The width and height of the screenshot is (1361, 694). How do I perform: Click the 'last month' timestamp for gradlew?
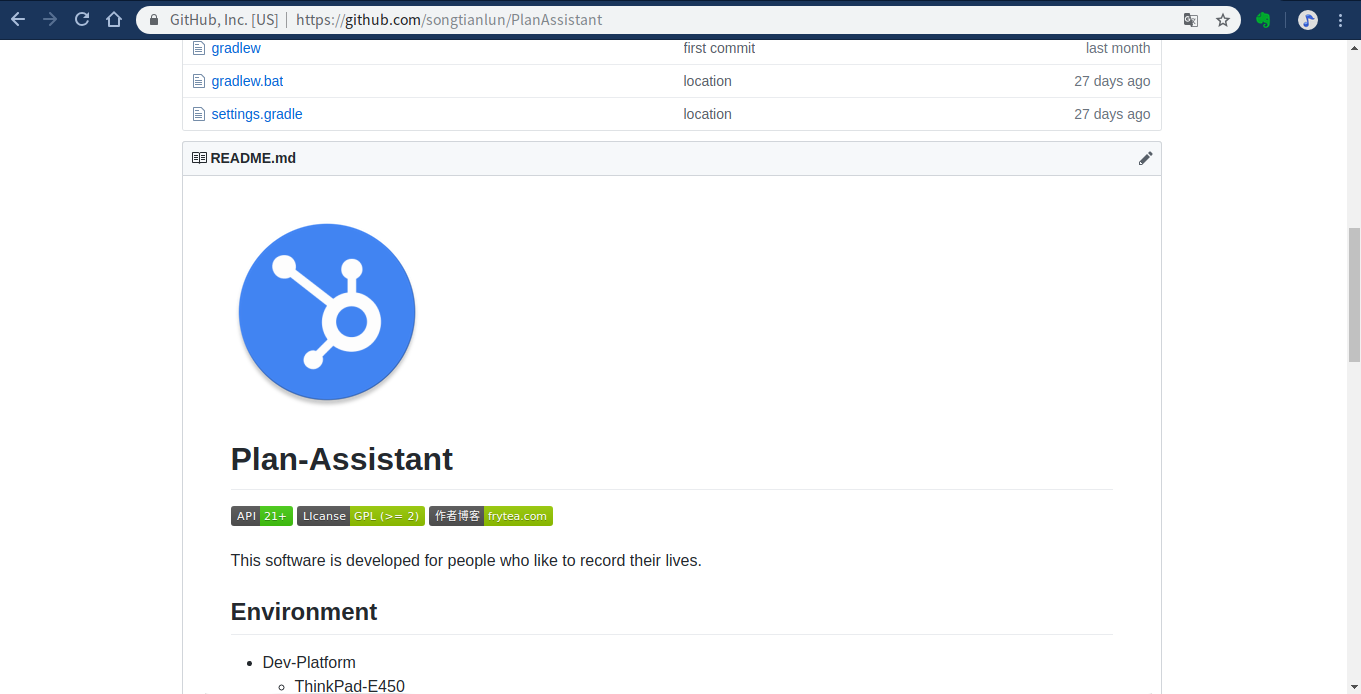[1118, 48]
